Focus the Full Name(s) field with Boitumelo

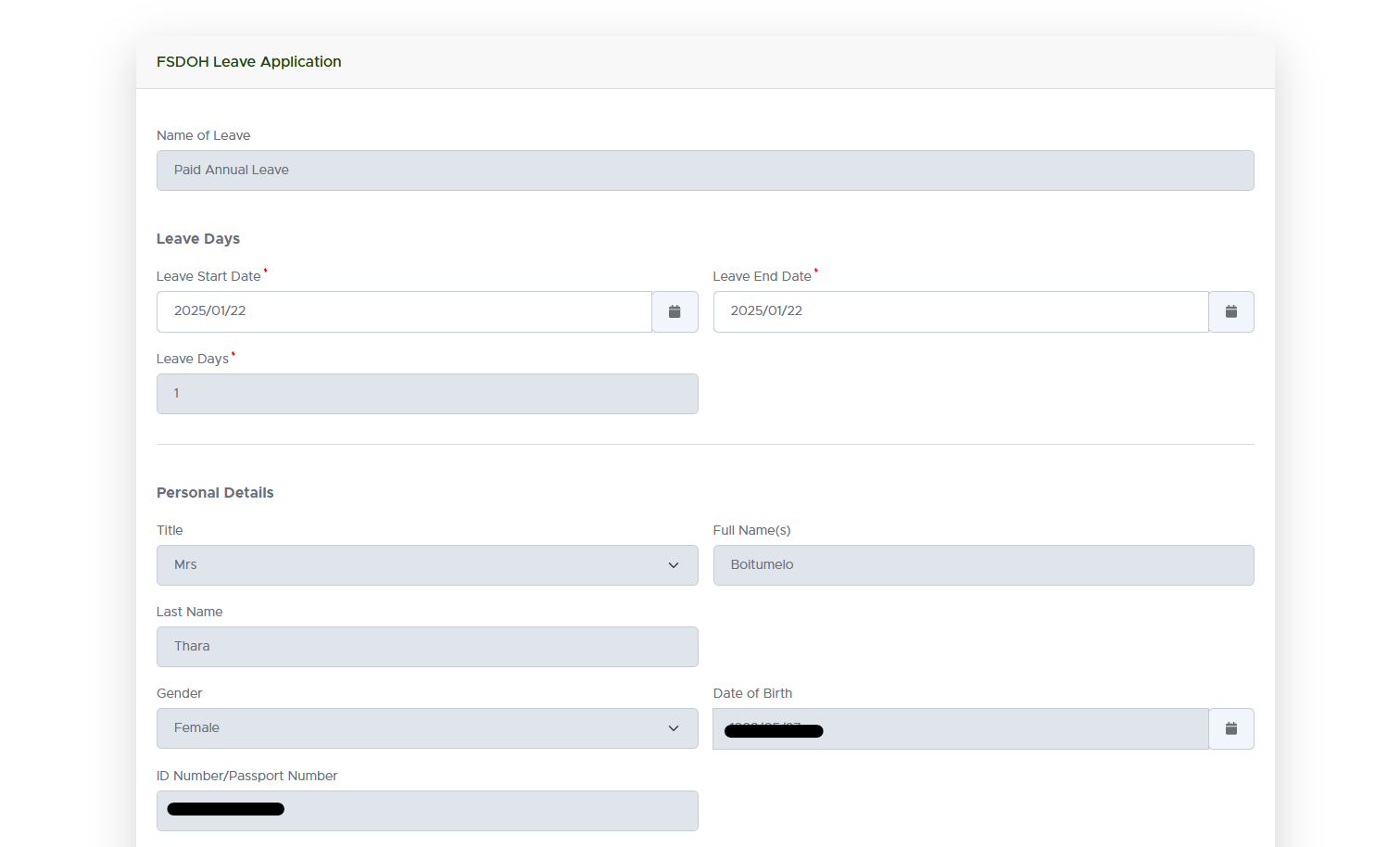[983, 565]
